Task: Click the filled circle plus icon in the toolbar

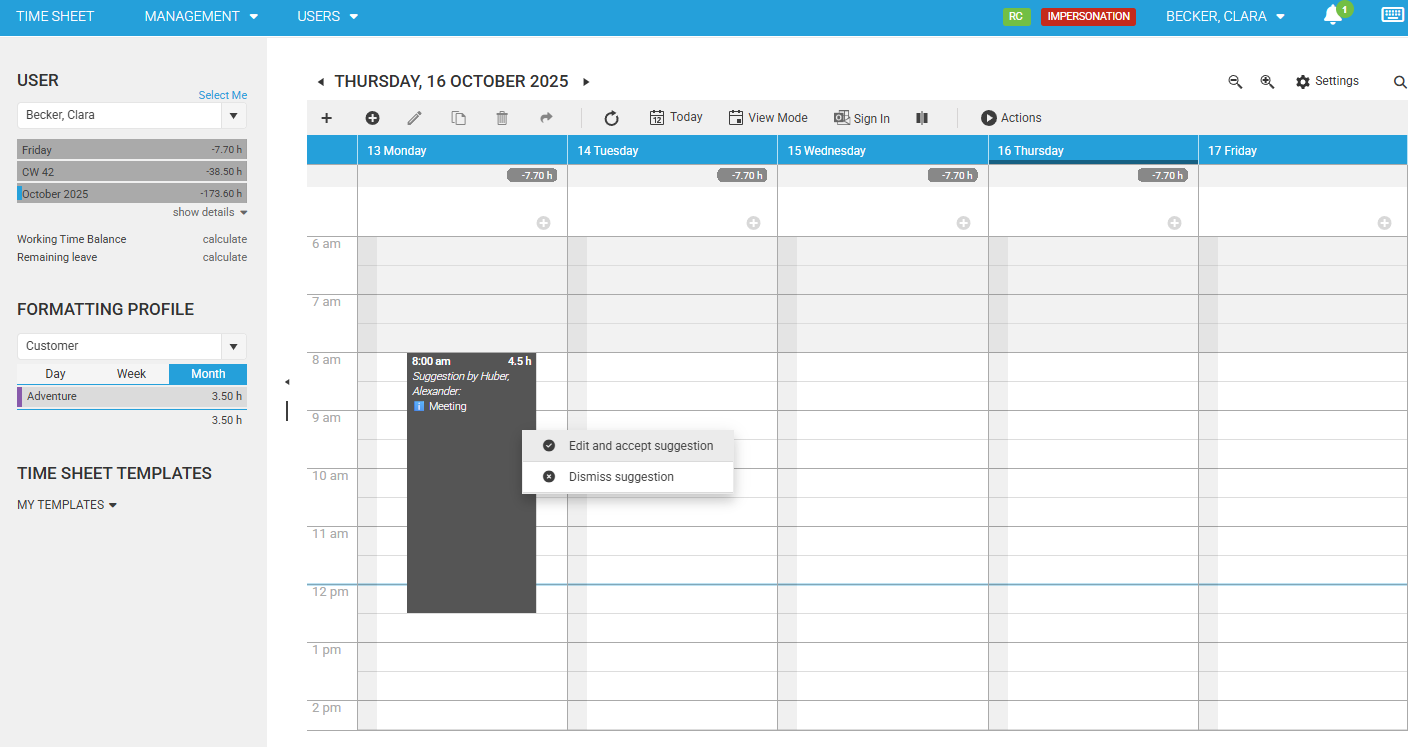Action: coord(372,118)
